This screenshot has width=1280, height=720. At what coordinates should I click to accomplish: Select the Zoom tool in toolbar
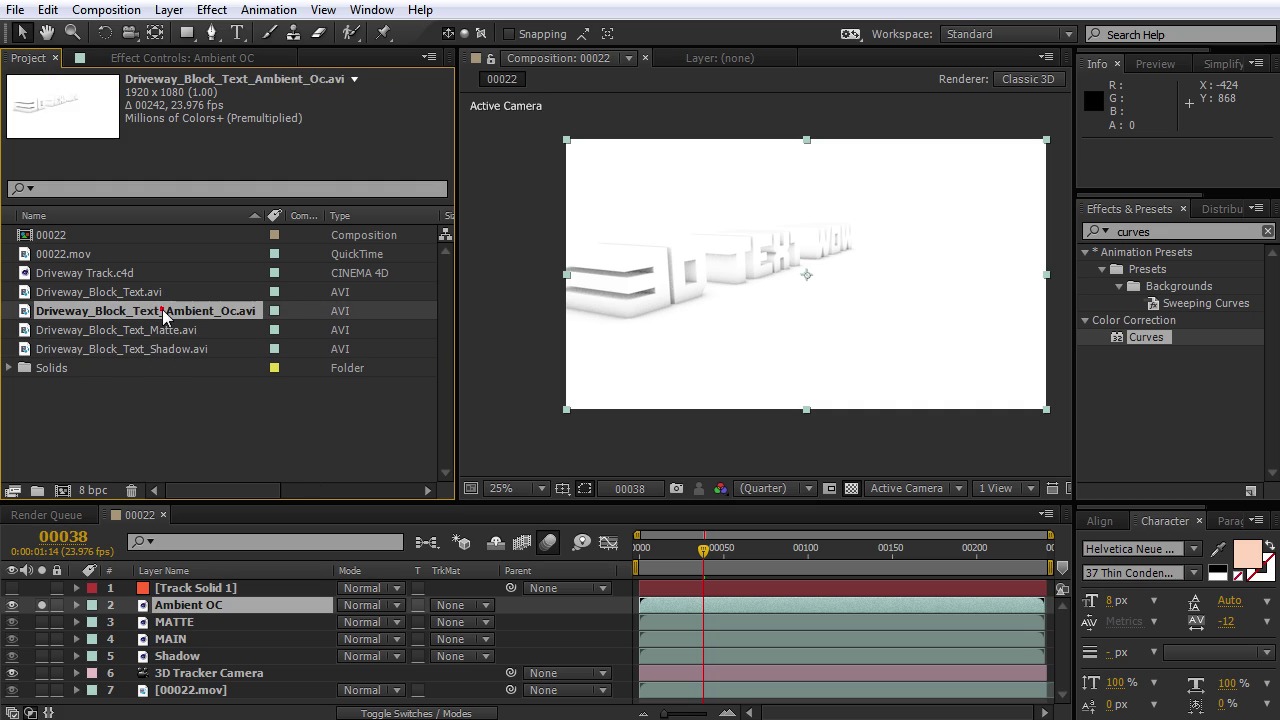(72, 33)
